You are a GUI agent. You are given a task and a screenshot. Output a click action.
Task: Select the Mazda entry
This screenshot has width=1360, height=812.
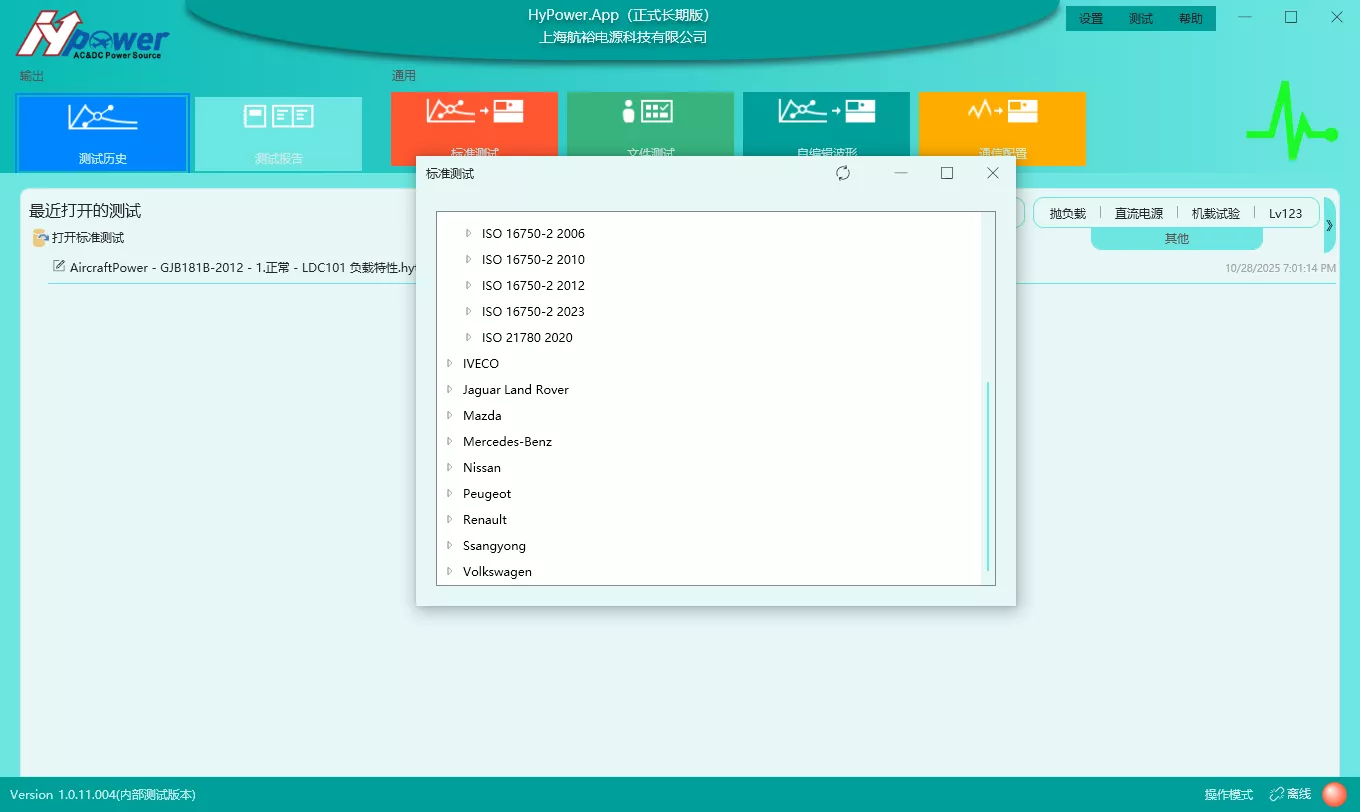482,415
